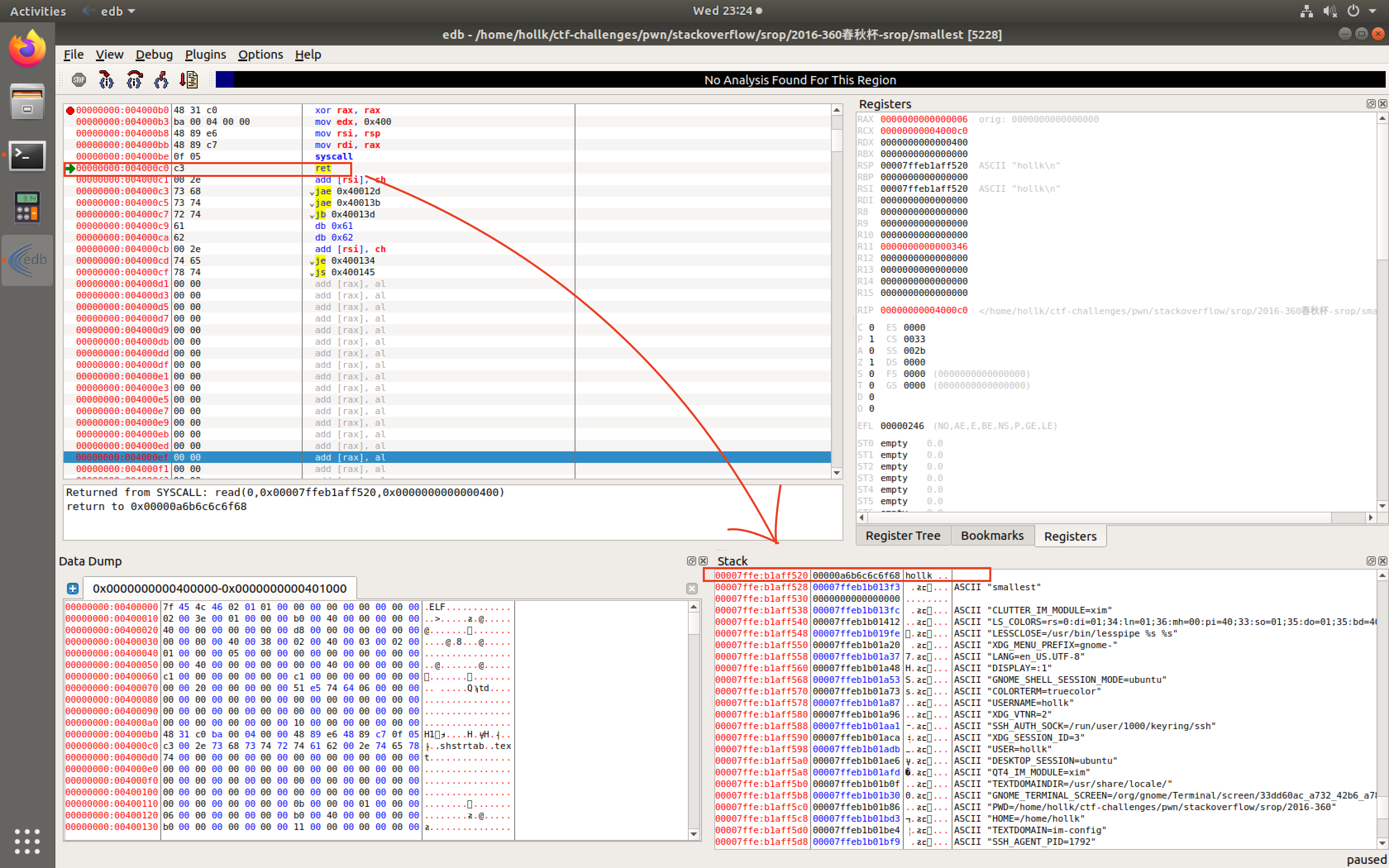This screenshot has width=1389, height=868.
Task: Switch to the Bookmarks tab
Action: 992,536
